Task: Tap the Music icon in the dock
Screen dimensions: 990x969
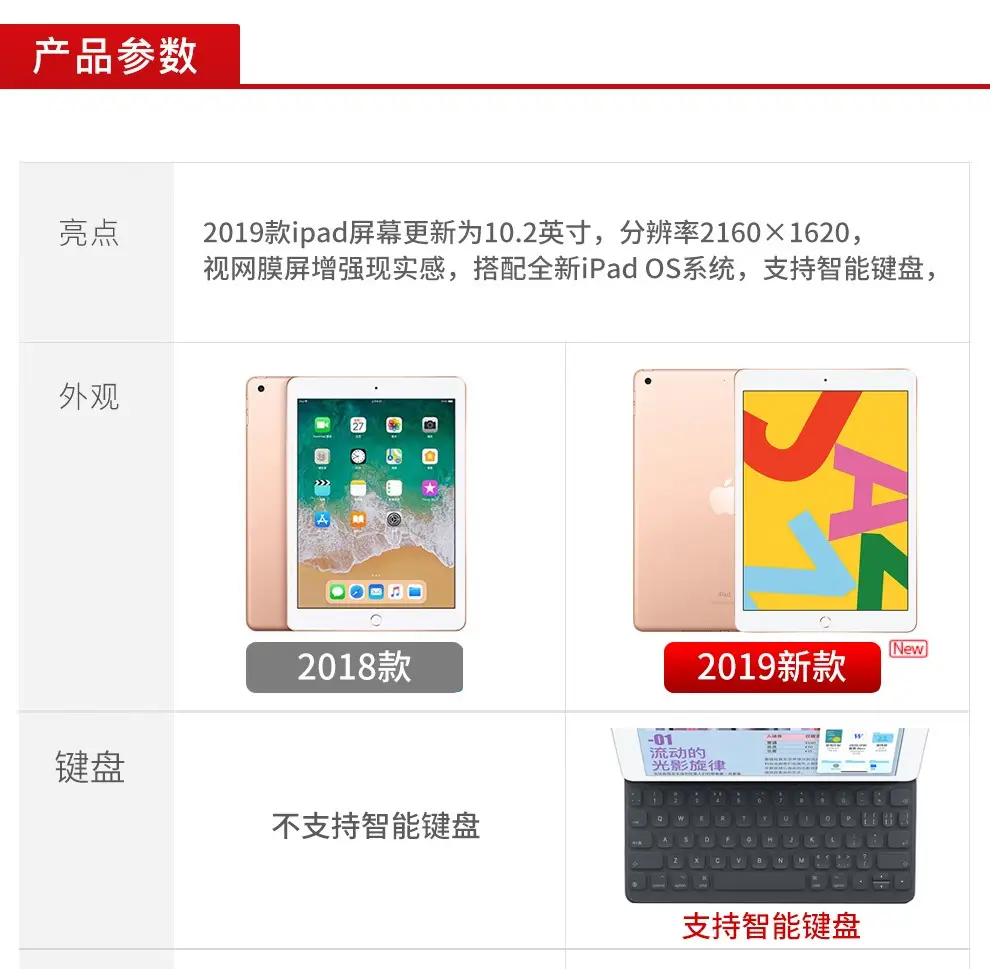Action: (395, 592)
